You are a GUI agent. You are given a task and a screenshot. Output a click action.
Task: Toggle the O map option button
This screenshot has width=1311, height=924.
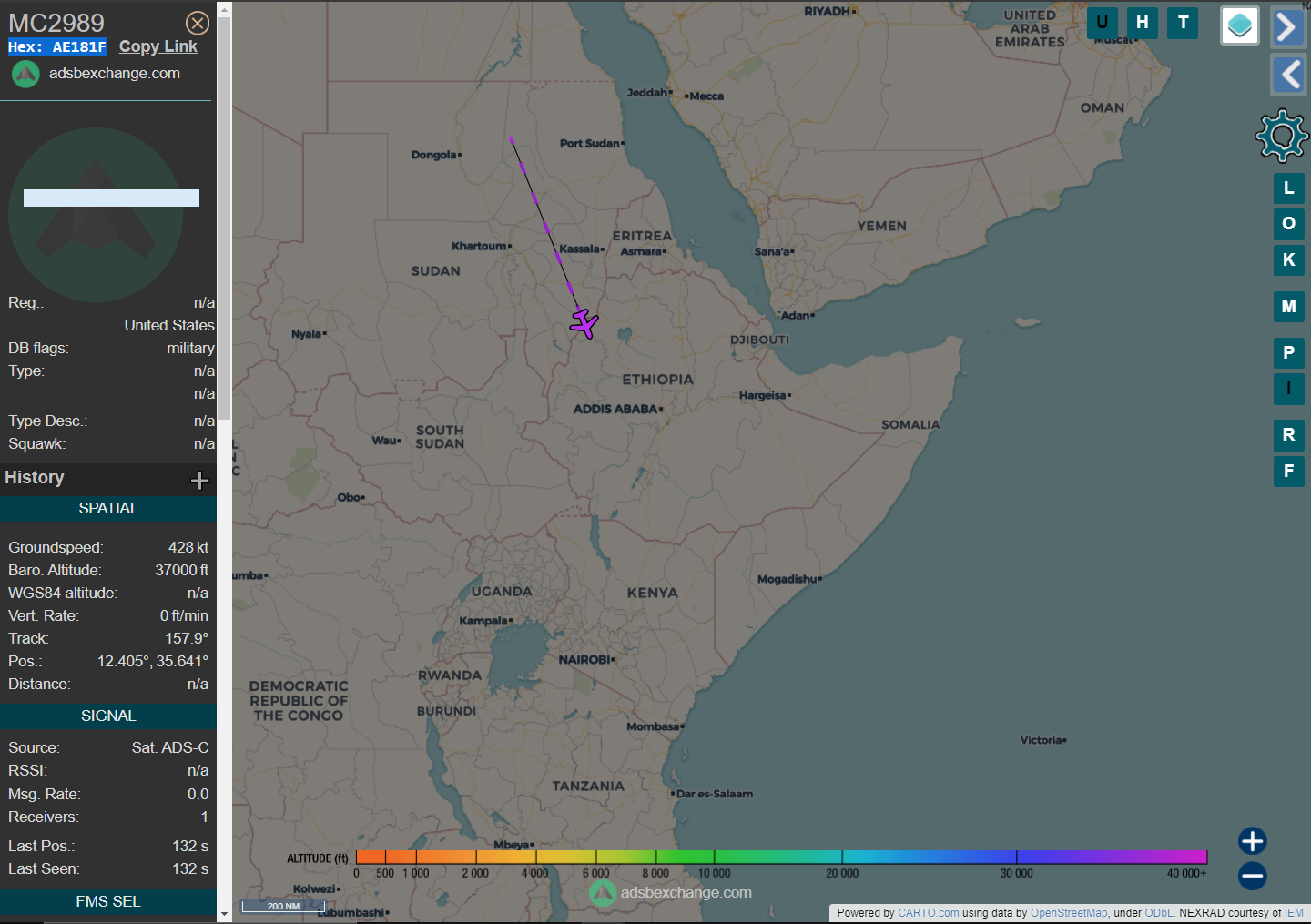pos(1289,223)
